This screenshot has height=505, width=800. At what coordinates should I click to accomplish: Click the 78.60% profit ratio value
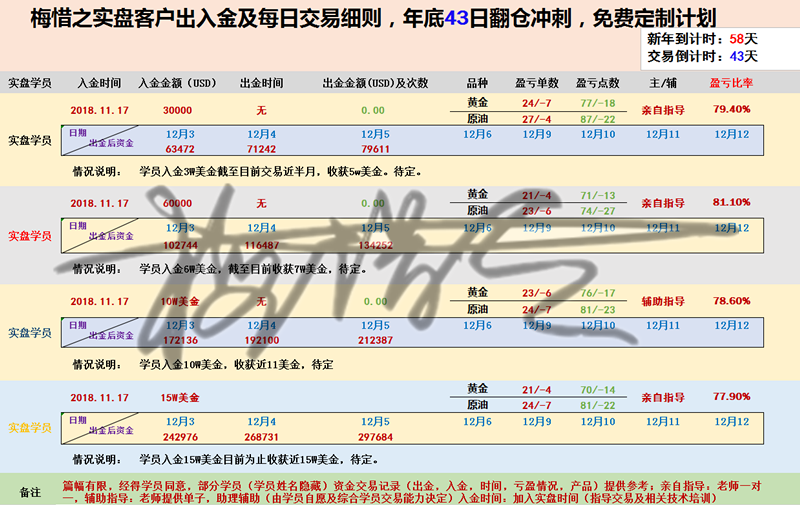coord(732,301)
